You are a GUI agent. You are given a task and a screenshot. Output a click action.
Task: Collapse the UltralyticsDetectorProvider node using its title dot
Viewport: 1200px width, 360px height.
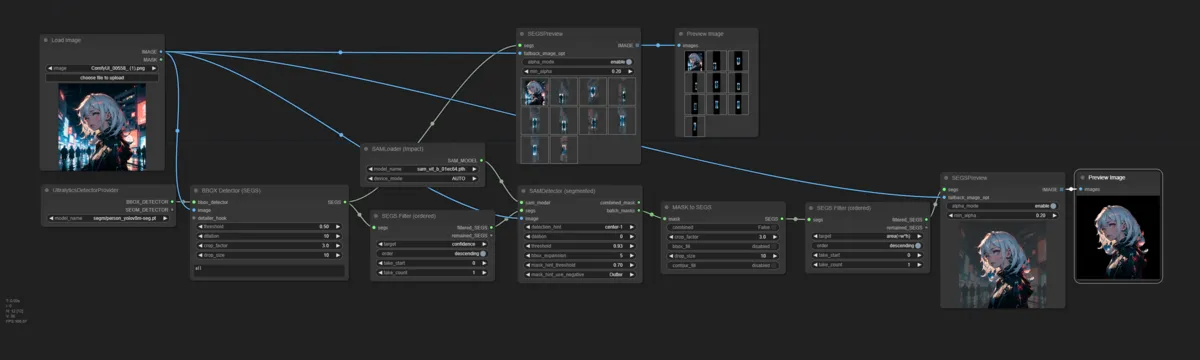point(46,189)
